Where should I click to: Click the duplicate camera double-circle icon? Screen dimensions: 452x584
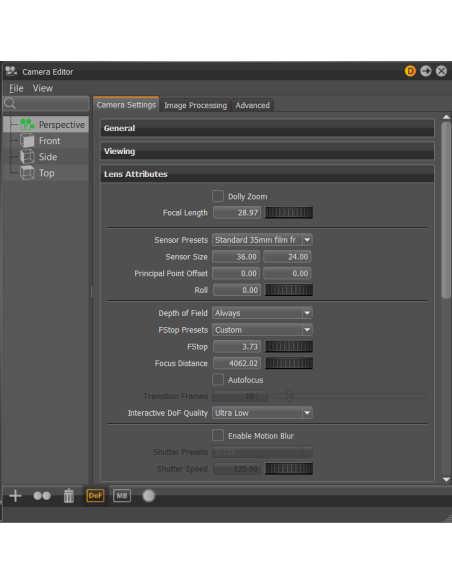pos(42,496)
